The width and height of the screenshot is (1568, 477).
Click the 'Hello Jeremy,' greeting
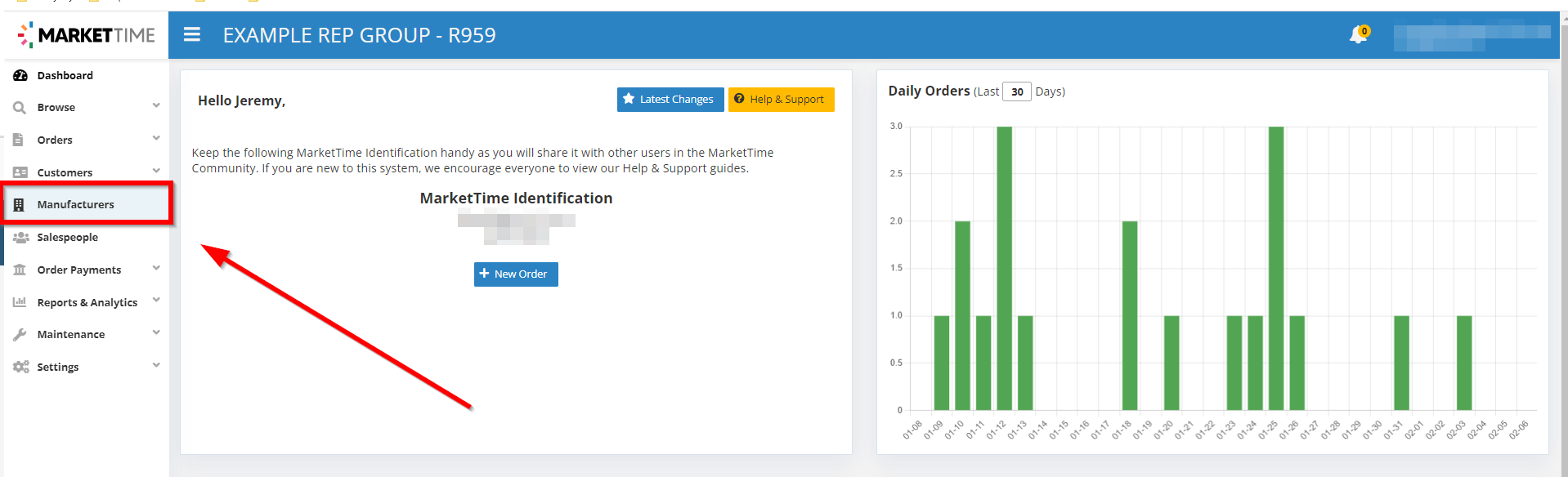click(x=241, y=100)
